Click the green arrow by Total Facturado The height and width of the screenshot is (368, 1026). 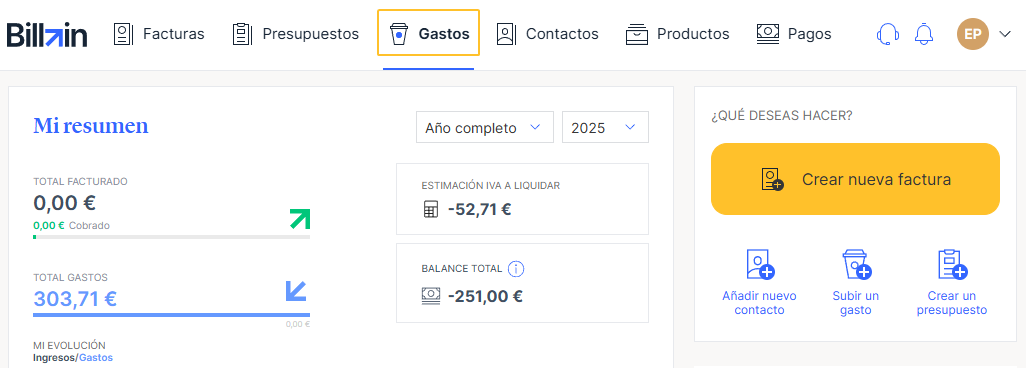click(300, 219)
